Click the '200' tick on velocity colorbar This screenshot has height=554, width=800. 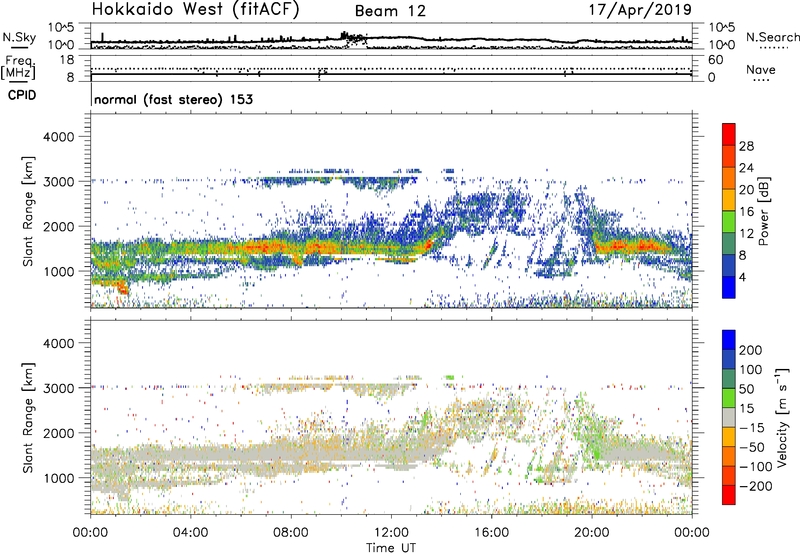pyautogui.click(x=751, y=350)
